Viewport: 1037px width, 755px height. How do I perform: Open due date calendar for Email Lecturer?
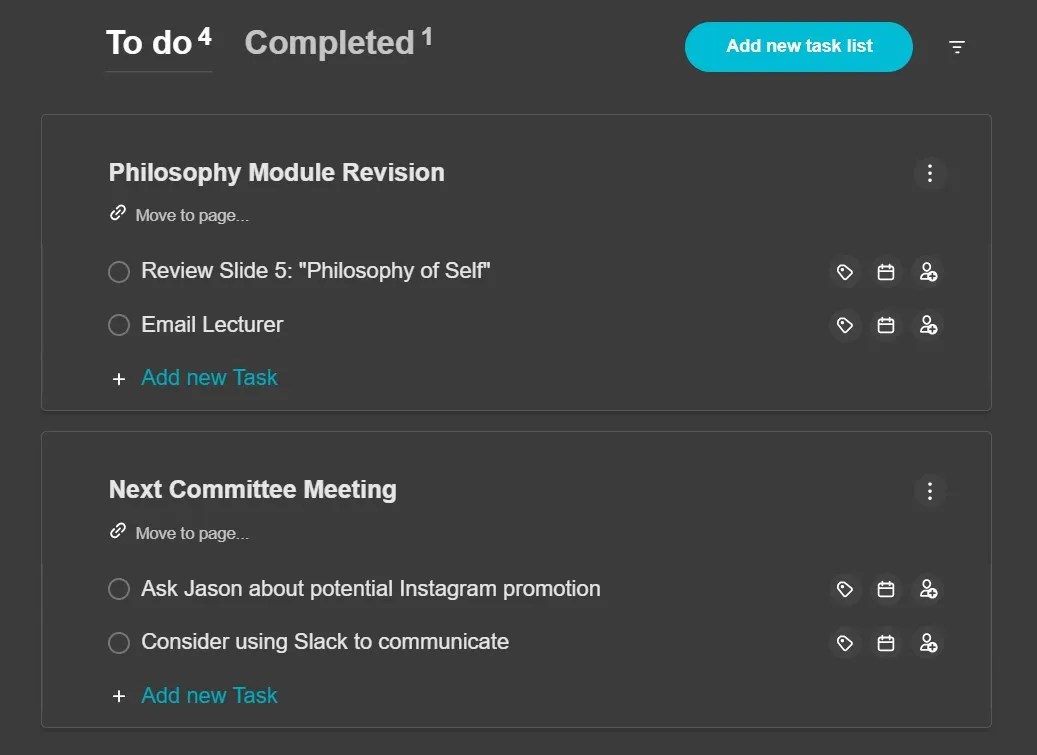click(x=886, y=325)
